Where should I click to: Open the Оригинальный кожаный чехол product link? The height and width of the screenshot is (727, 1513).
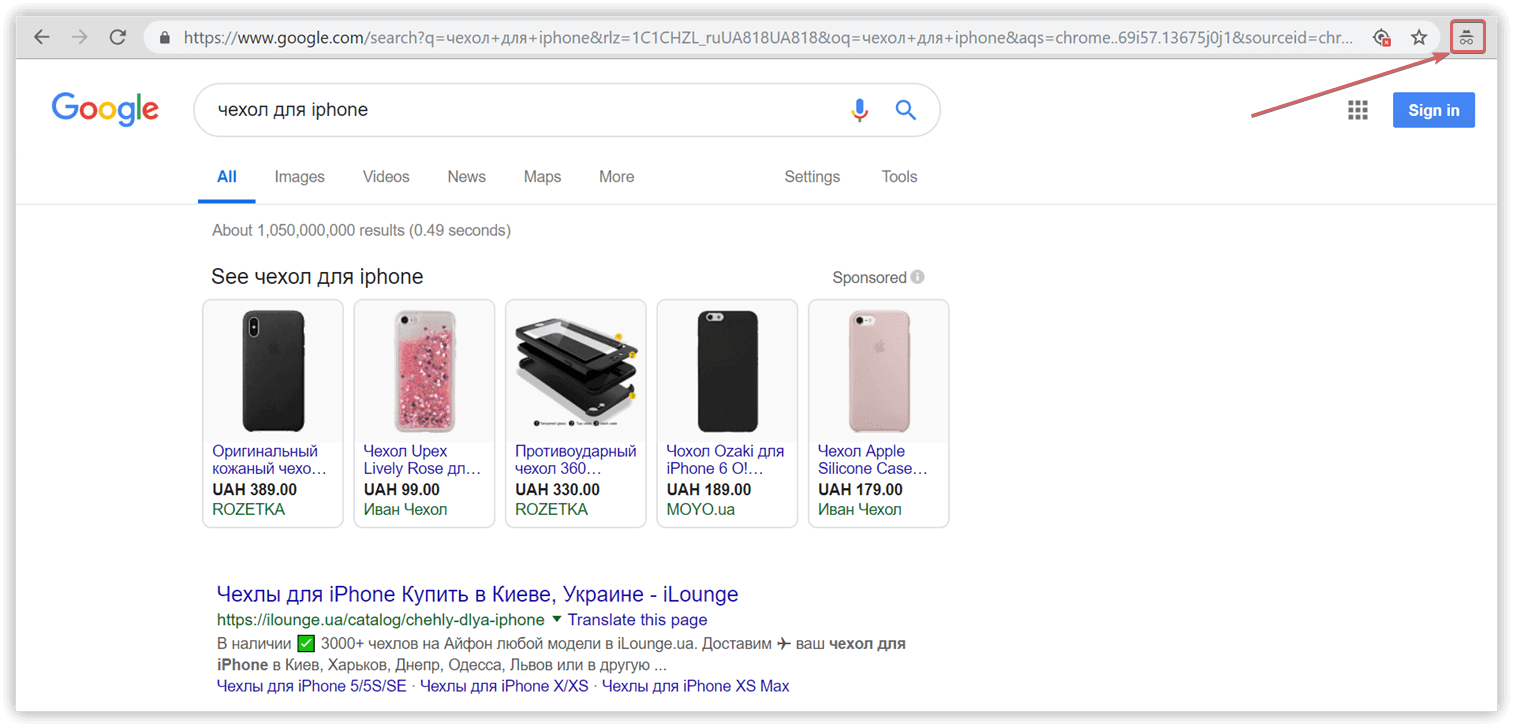click(x=270, y=460)
